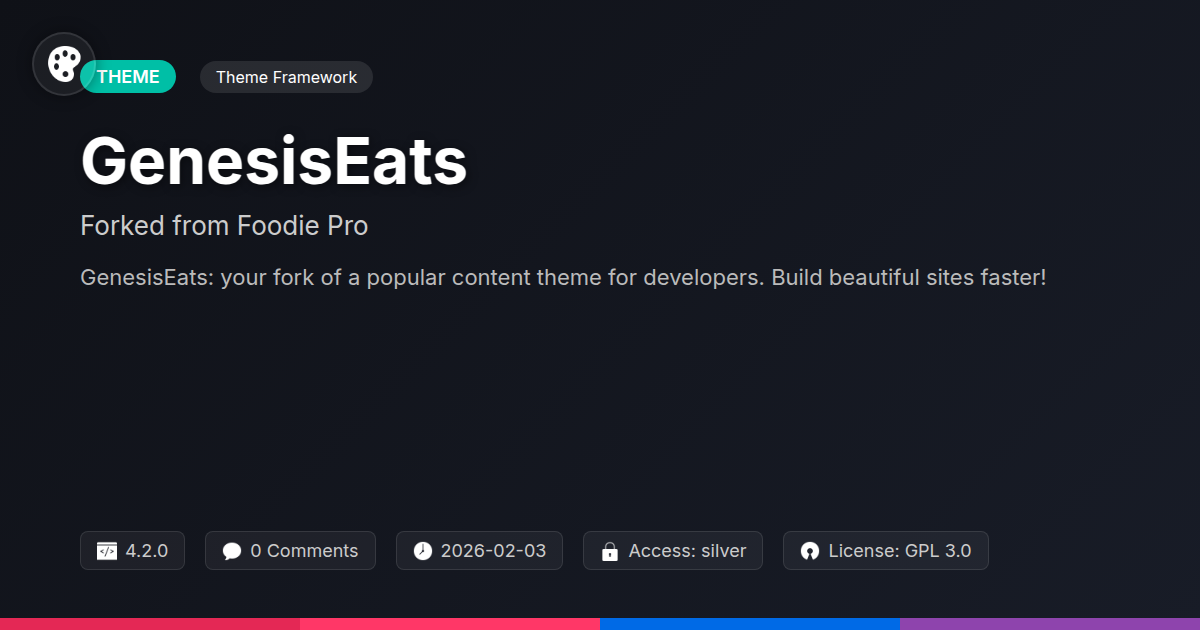The image size is (1200, 630).
Task: Click the purple color bar segment
Action: [1050, 623]
